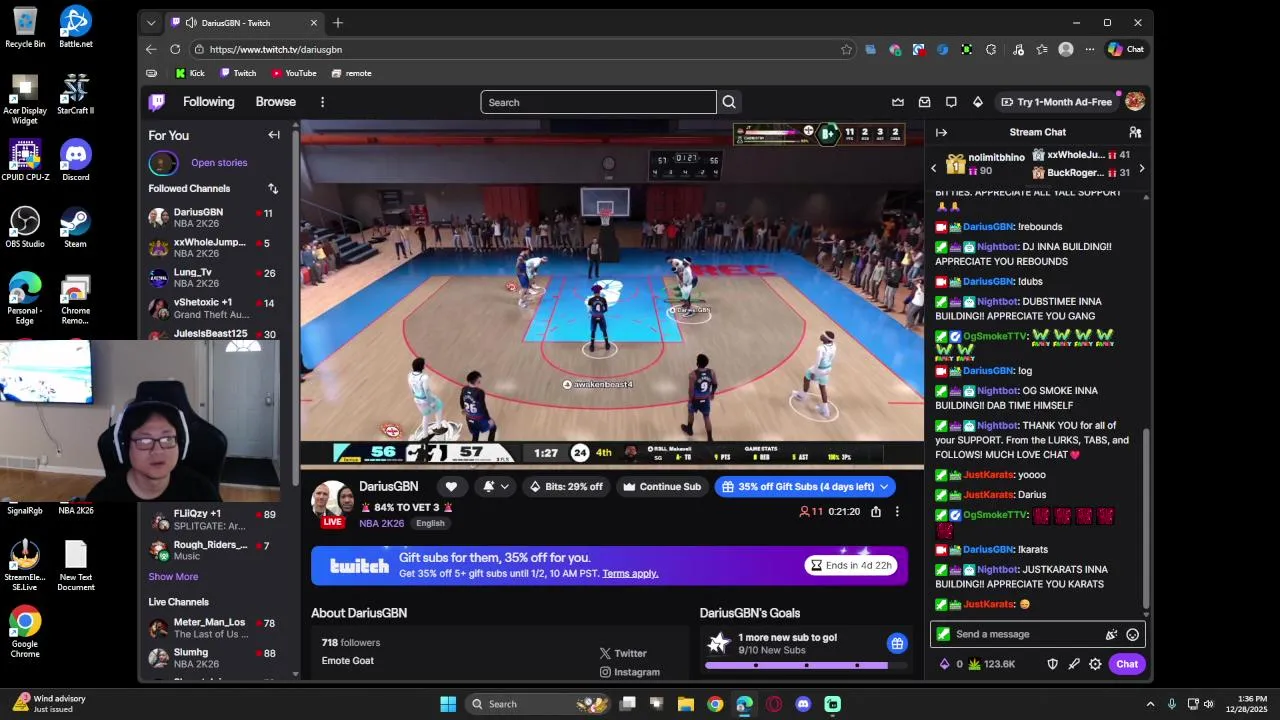Image resolution: width=1280 pixels, height=720 pixels.
Task: Open stories in the sidebar
Action: pos(219,163)
